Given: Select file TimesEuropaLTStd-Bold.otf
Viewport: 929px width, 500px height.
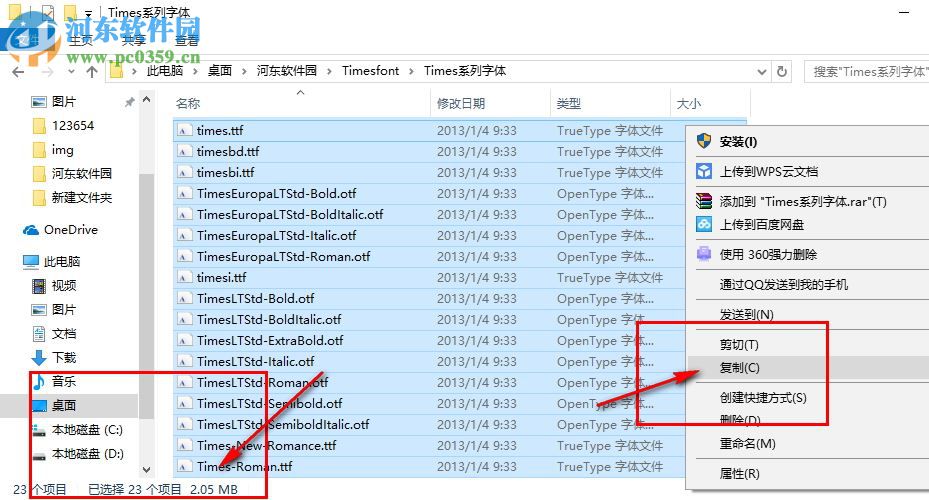Looking at the screenshot, I should 277,194.
